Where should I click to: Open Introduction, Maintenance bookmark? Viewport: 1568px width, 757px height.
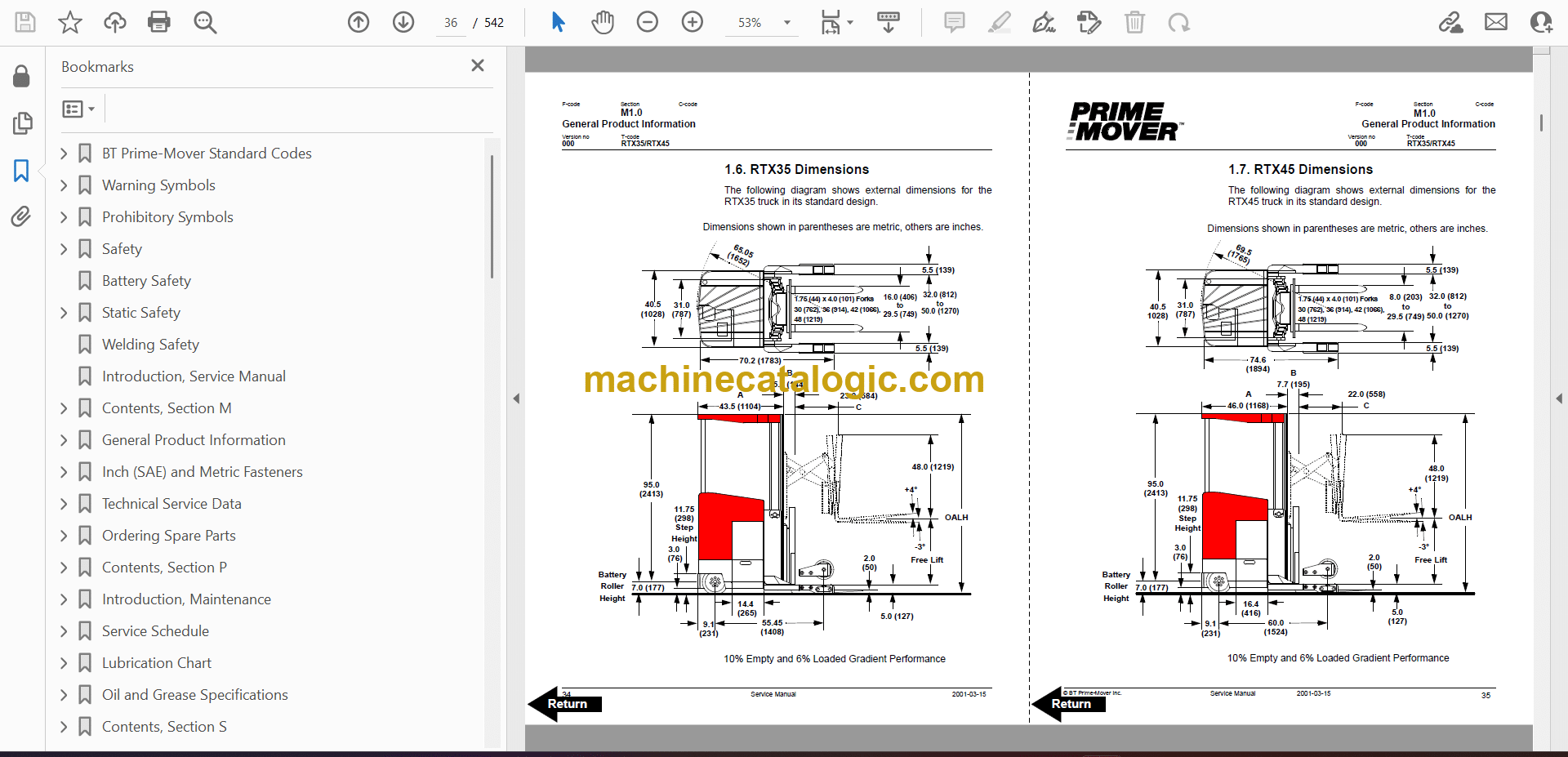coord(186,599)
